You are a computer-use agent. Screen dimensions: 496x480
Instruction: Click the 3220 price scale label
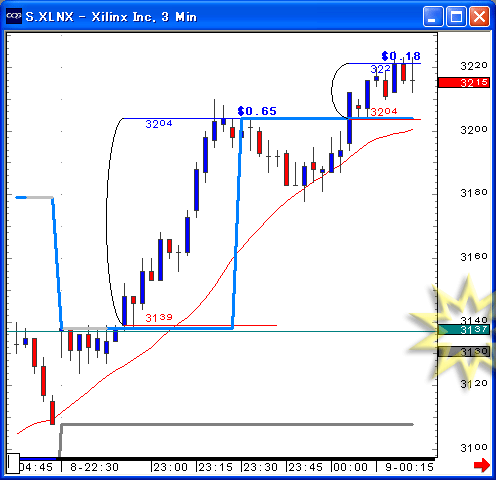(x=474, y=66)
